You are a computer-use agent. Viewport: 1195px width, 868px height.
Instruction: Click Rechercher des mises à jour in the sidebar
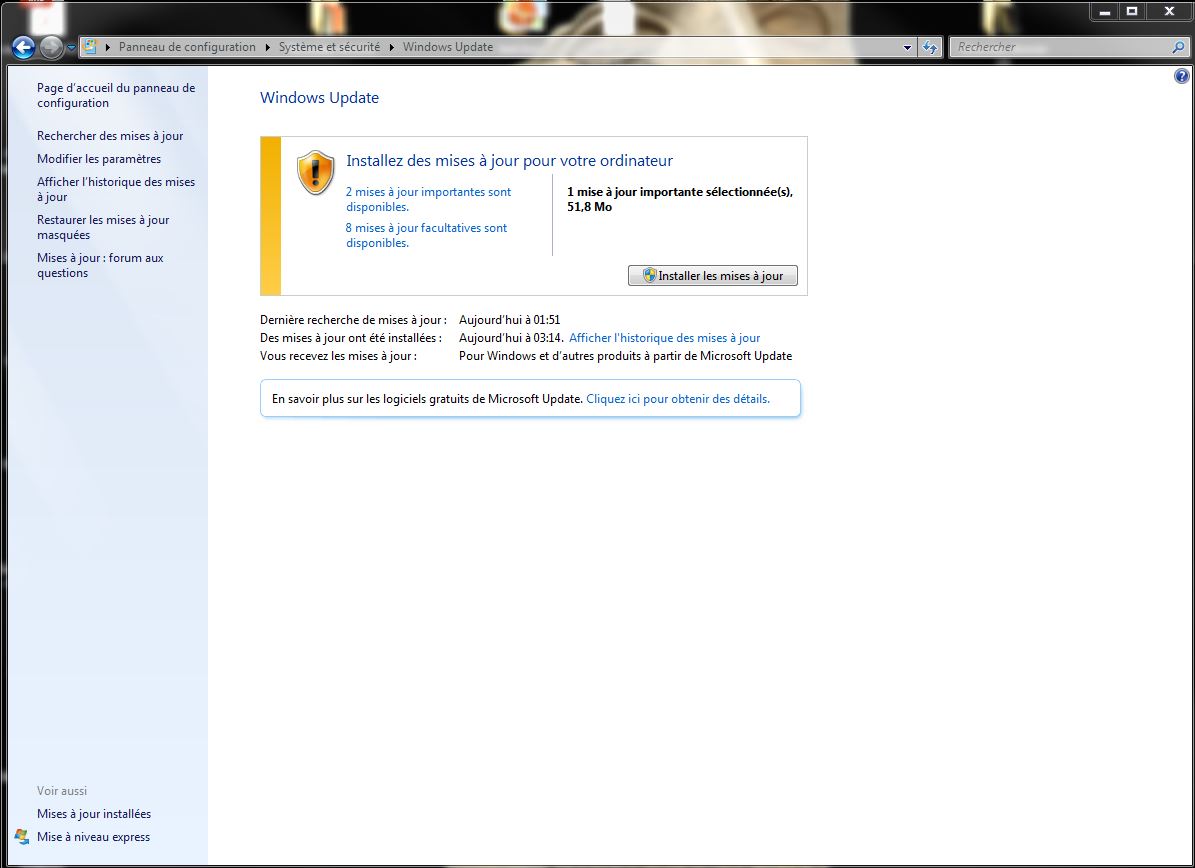click(x=110, y=136)
